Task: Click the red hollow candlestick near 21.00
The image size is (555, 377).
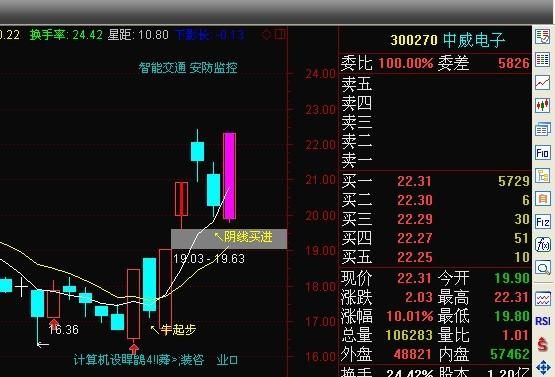Action: click(x=182, y=199)
